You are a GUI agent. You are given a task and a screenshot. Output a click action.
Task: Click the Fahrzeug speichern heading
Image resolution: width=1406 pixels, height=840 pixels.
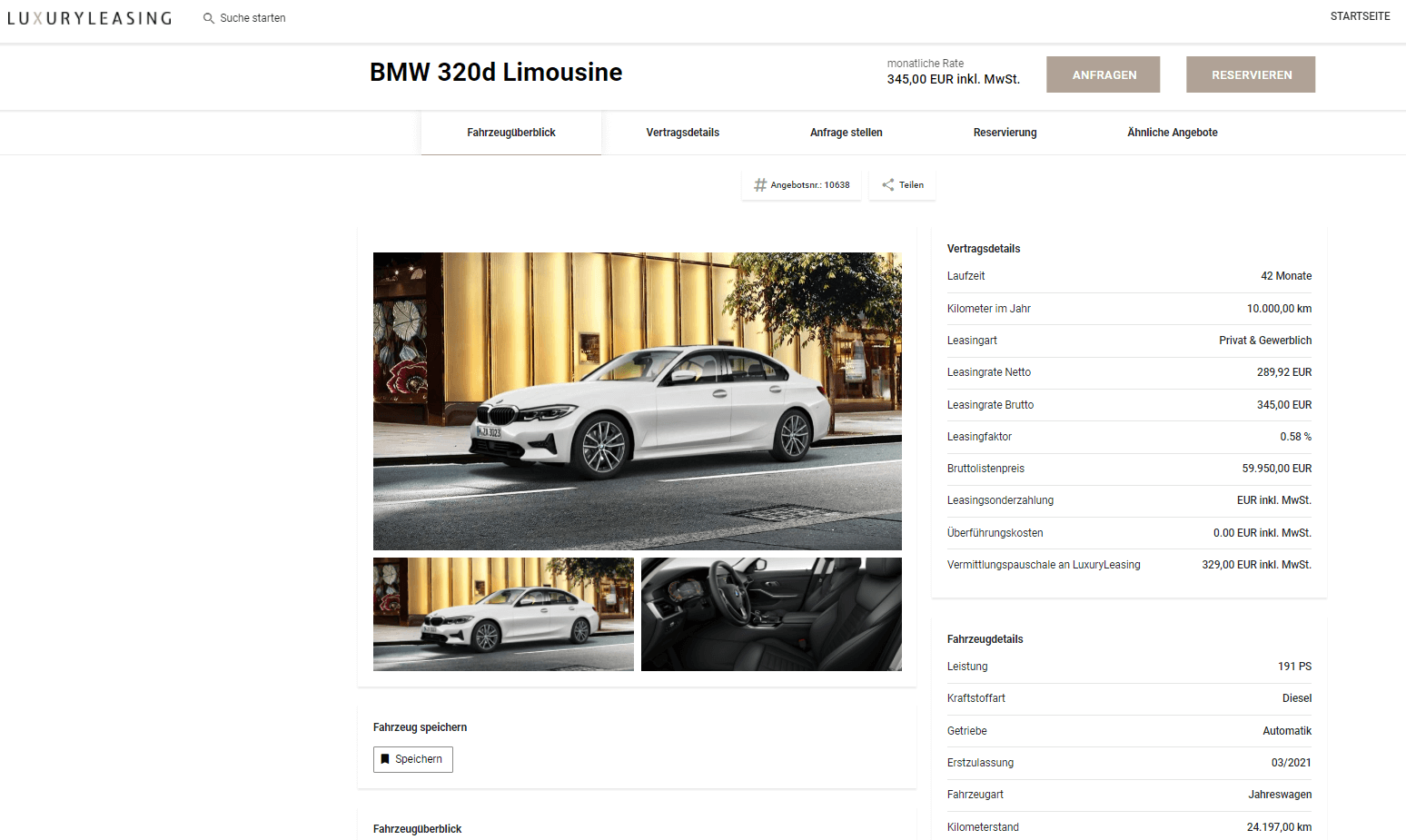pyautogui.click(x=420, y=727)
